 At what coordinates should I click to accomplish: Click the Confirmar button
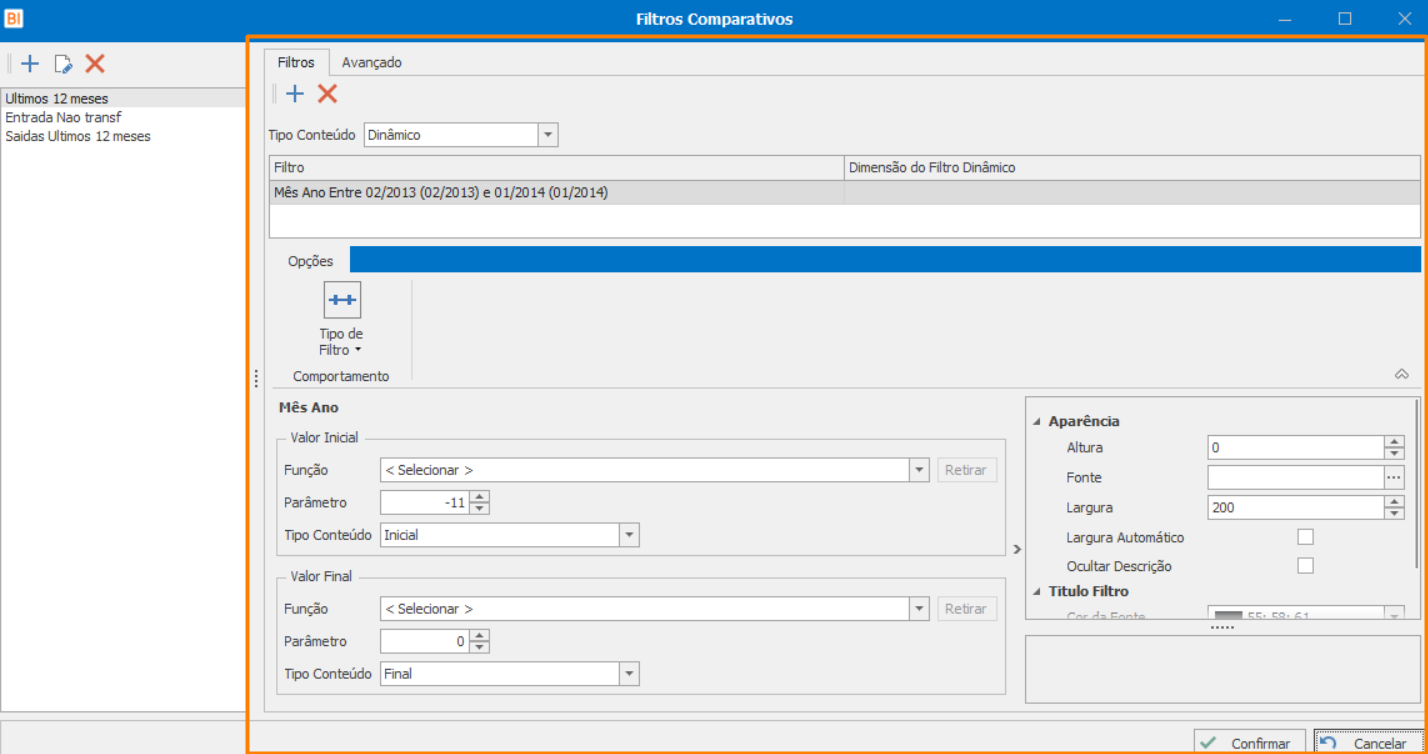pos(1250,743)
